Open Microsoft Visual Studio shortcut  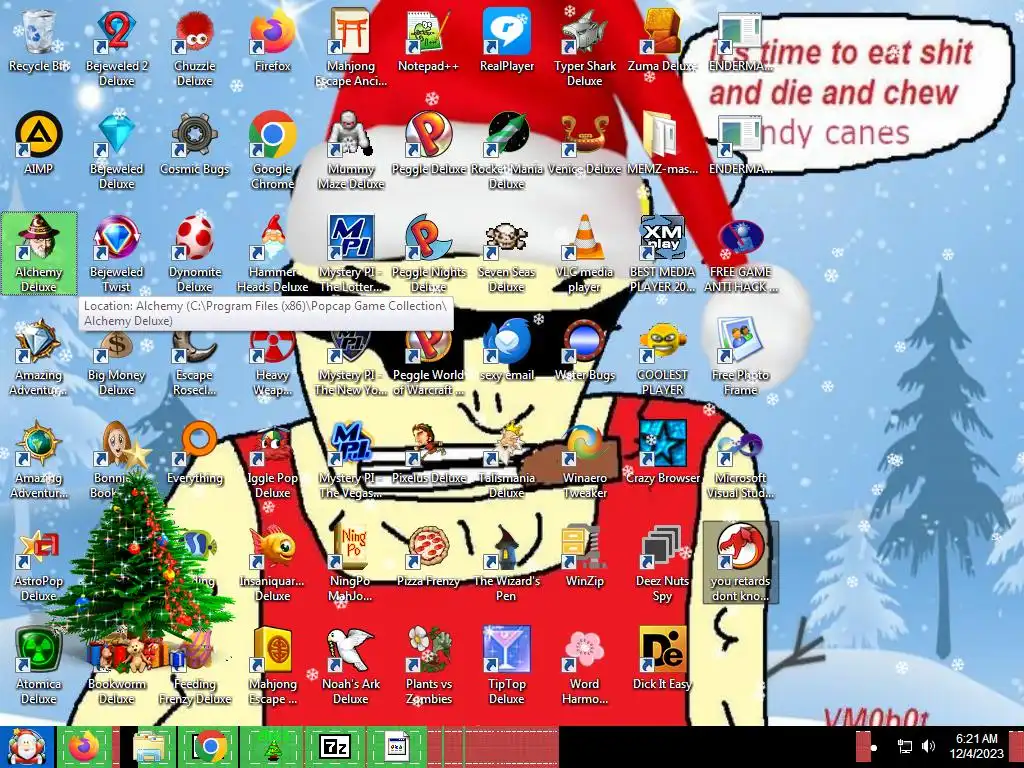(x=741, y=460)
